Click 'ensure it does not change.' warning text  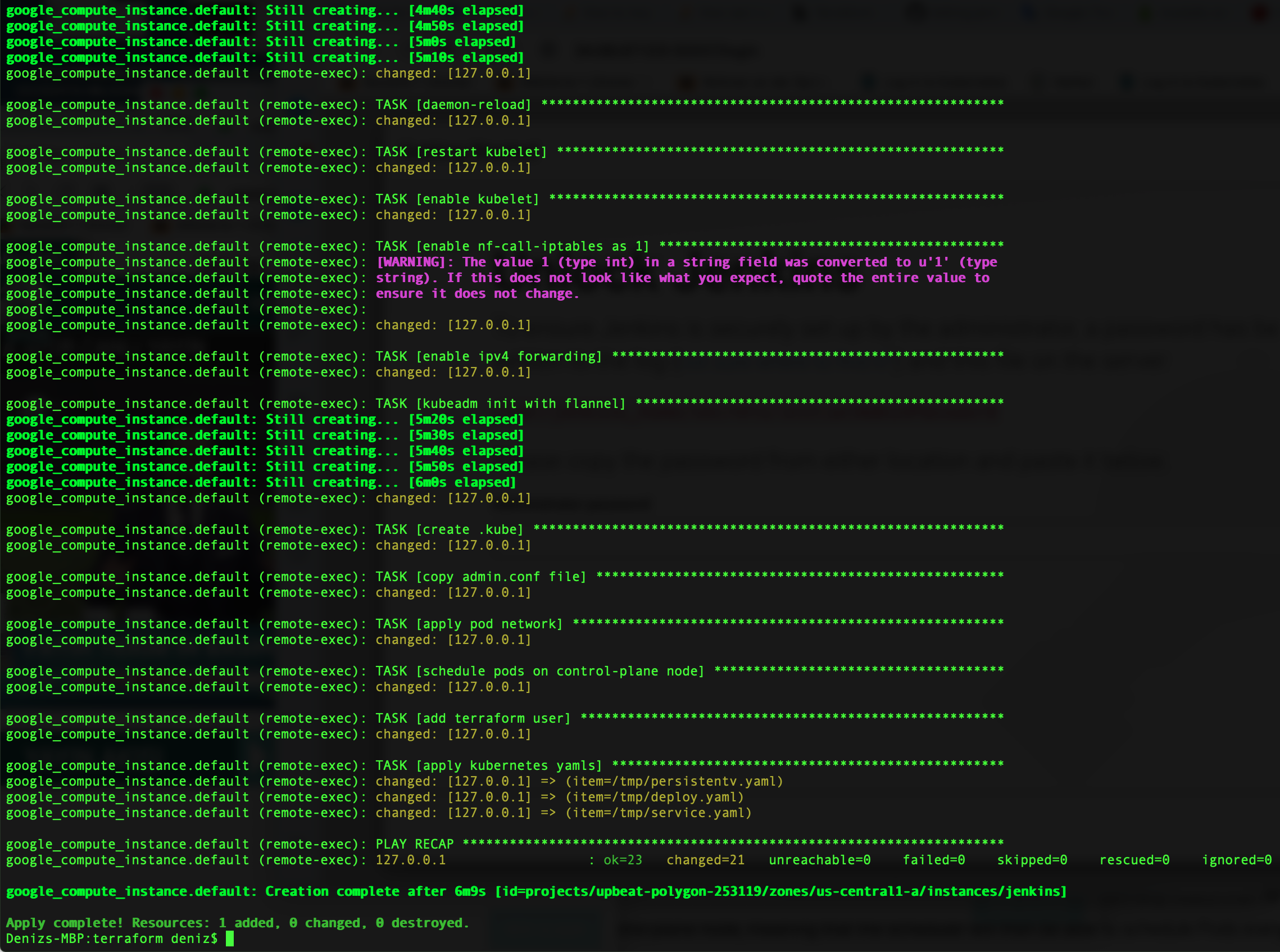(x=478, y=294)
